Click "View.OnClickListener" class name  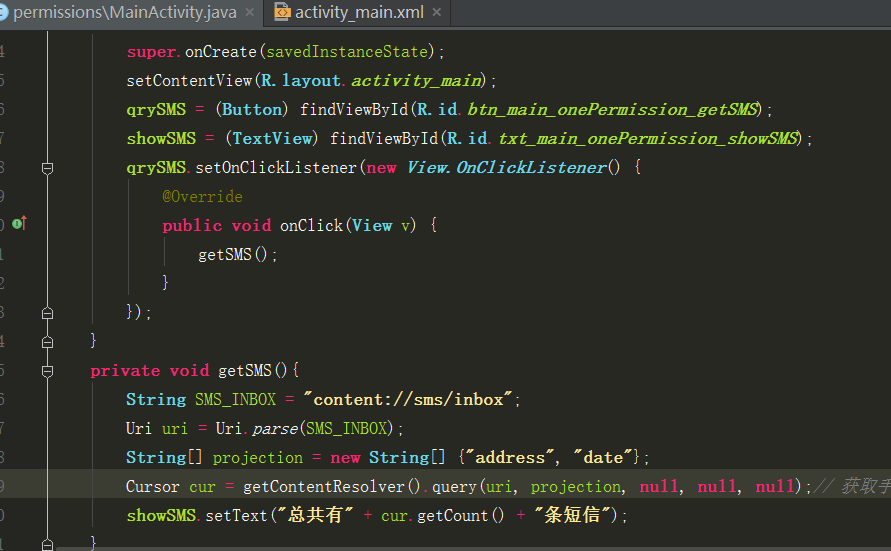pyautogui.click(x=507, y=168)
